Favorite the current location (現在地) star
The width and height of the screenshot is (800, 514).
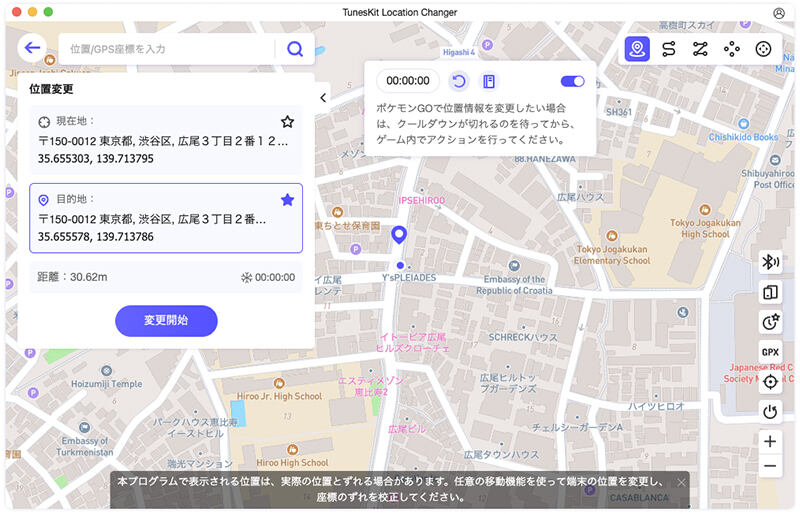point(287,121)
